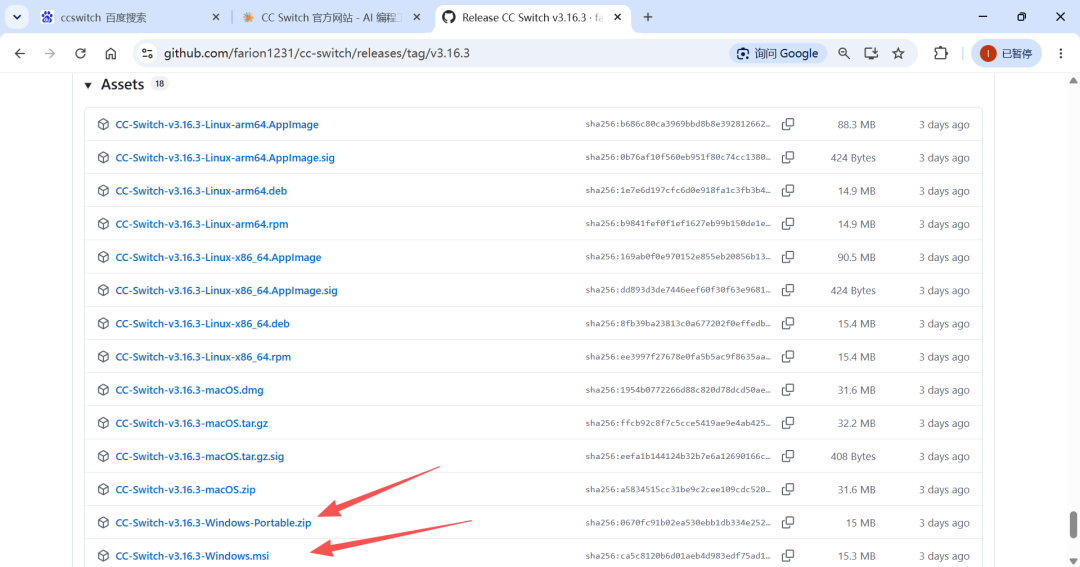Copy sha256 of Linux-x86_64.AppImage.sig

(x=788, y=289)
